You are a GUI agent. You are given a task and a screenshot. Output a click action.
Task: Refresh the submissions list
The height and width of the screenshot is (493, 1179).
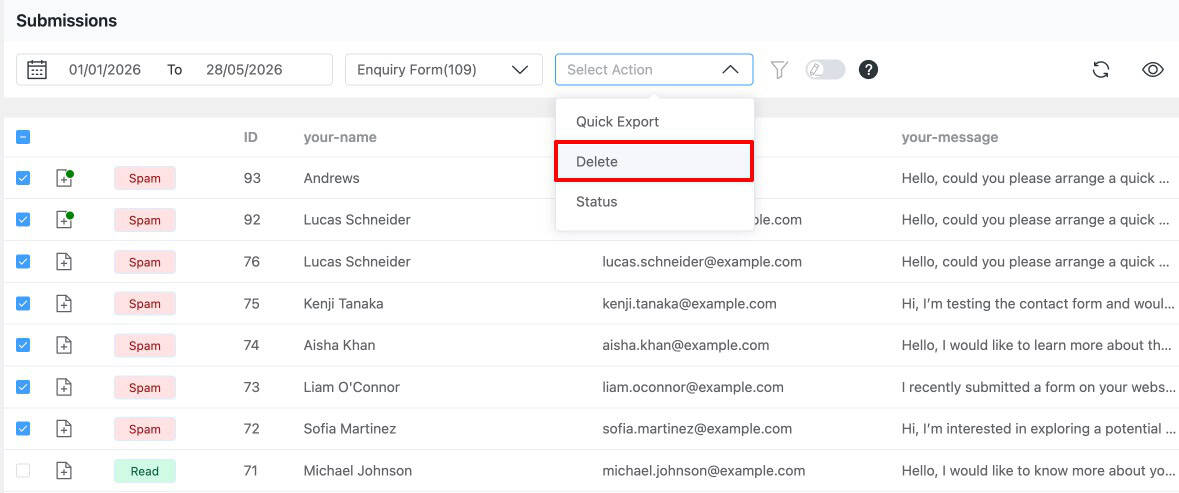(x=1101, y=70)
